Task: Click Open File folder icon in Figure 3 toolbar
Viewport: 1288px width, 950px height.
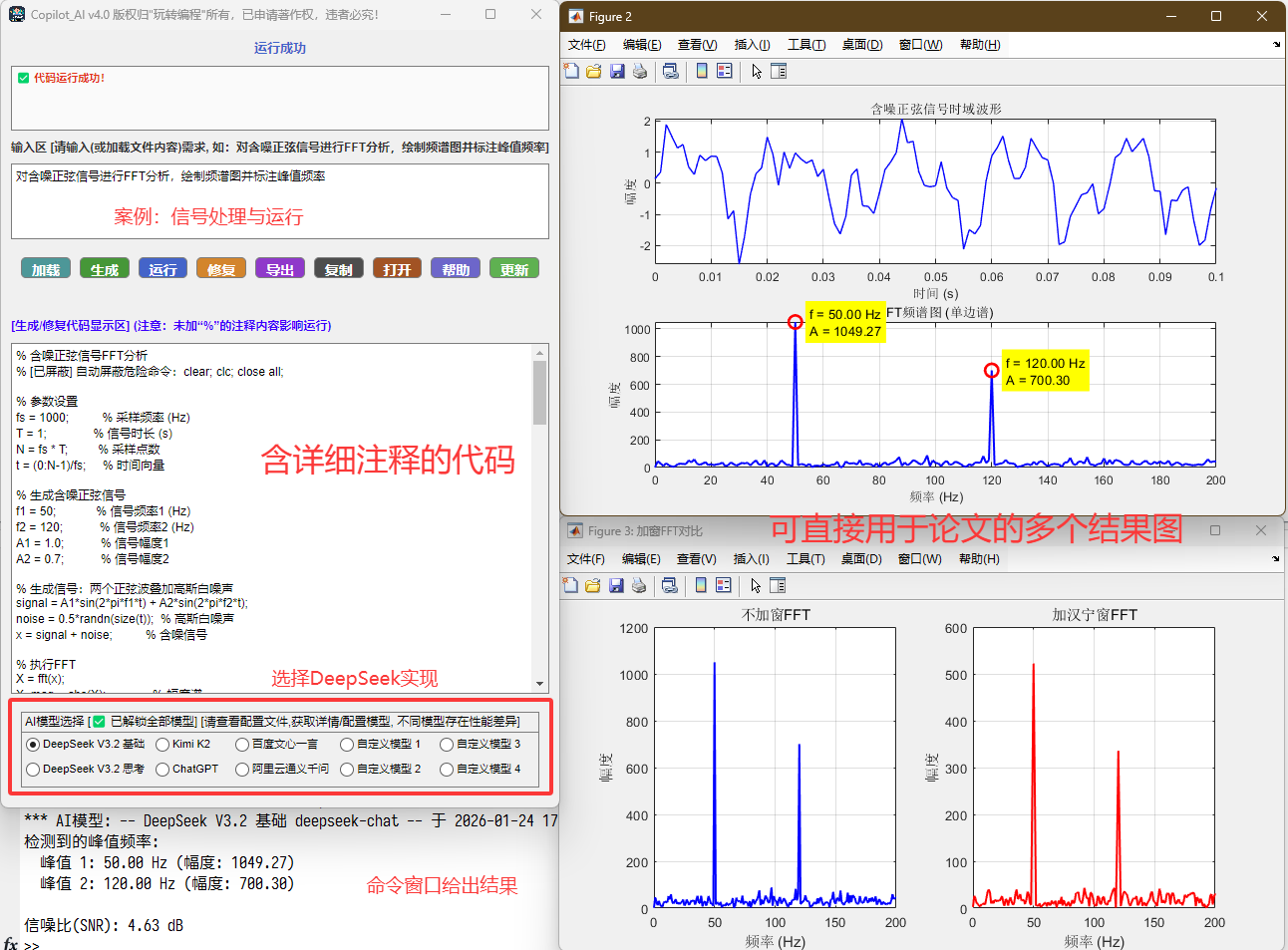Action: point(593,585)
